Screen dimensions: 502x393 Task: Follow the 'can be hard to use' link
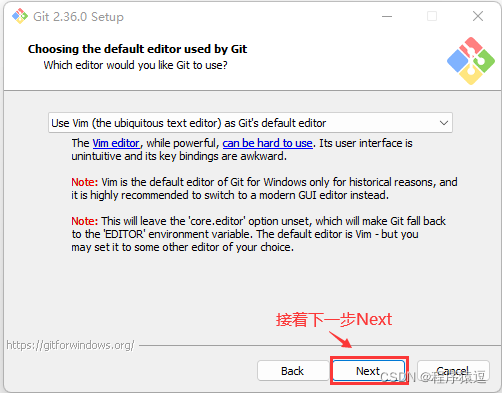tap(267, 143)
